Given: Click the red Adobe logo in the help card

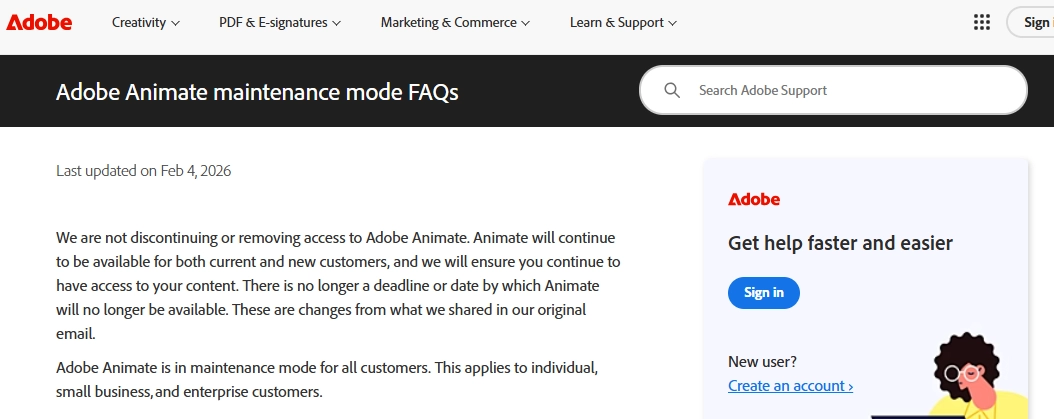Looking at the screenshot, I should [x=754, y=199].
